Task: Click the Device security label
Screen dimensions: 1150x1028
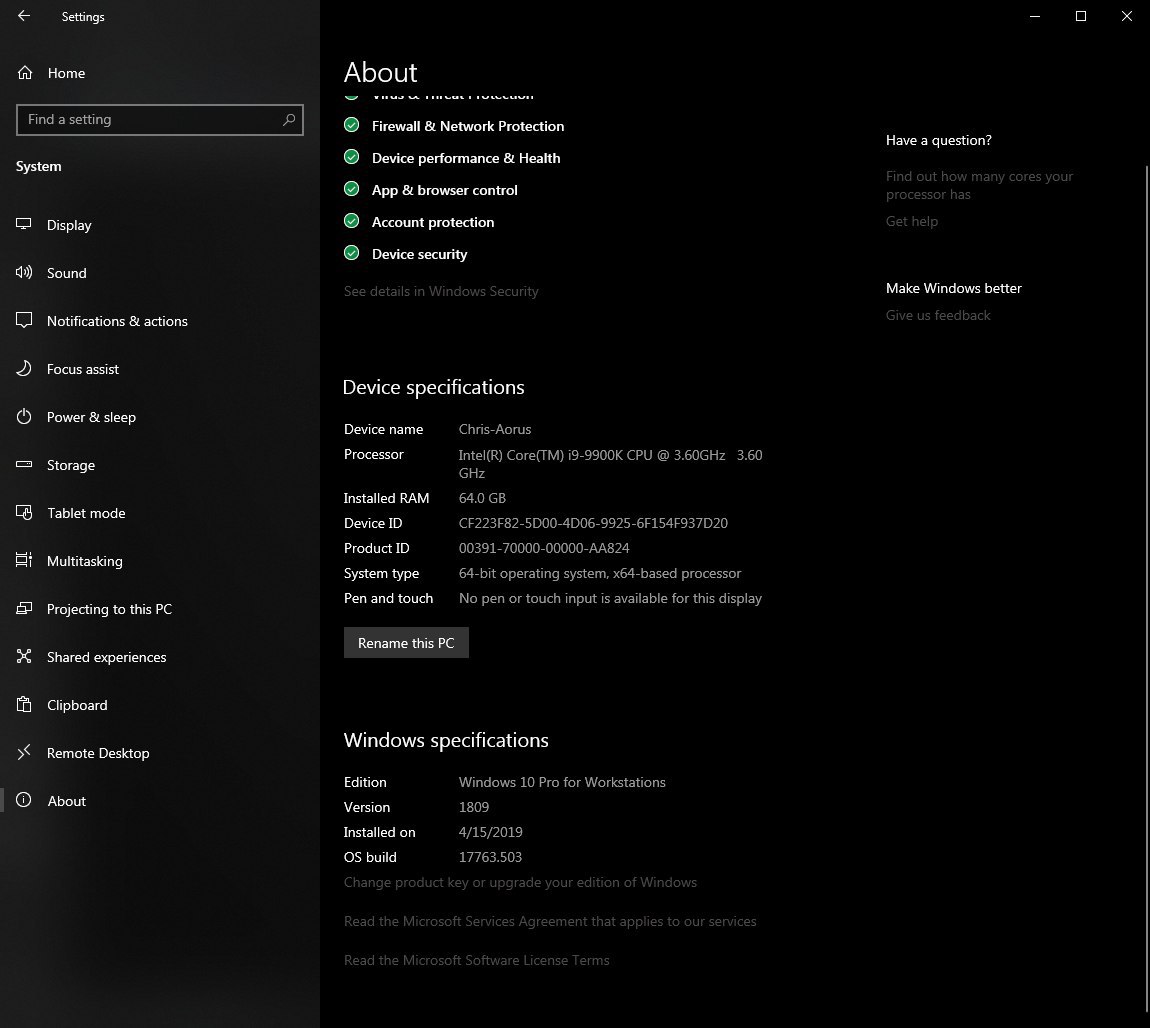Action: coord(420,254)
